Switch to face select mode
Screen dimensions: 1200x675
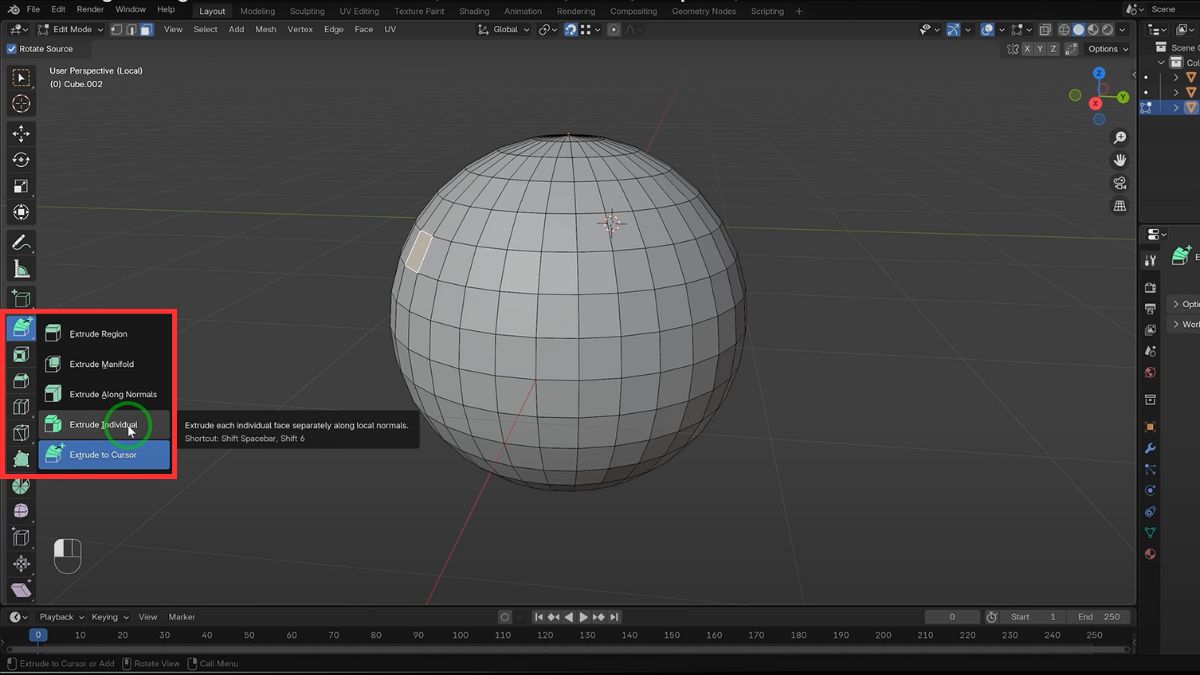pyautogui.click(x=146, y=30)
